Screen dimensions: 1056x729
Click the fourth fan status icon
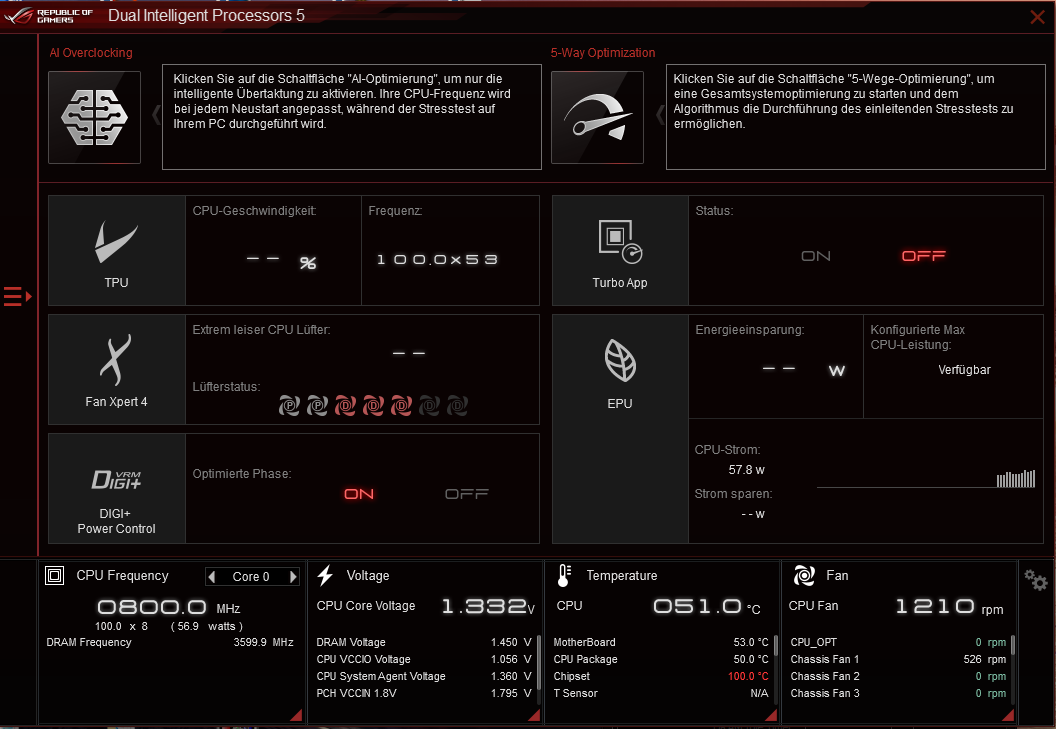pyautogui.click(x=373, y=406)
